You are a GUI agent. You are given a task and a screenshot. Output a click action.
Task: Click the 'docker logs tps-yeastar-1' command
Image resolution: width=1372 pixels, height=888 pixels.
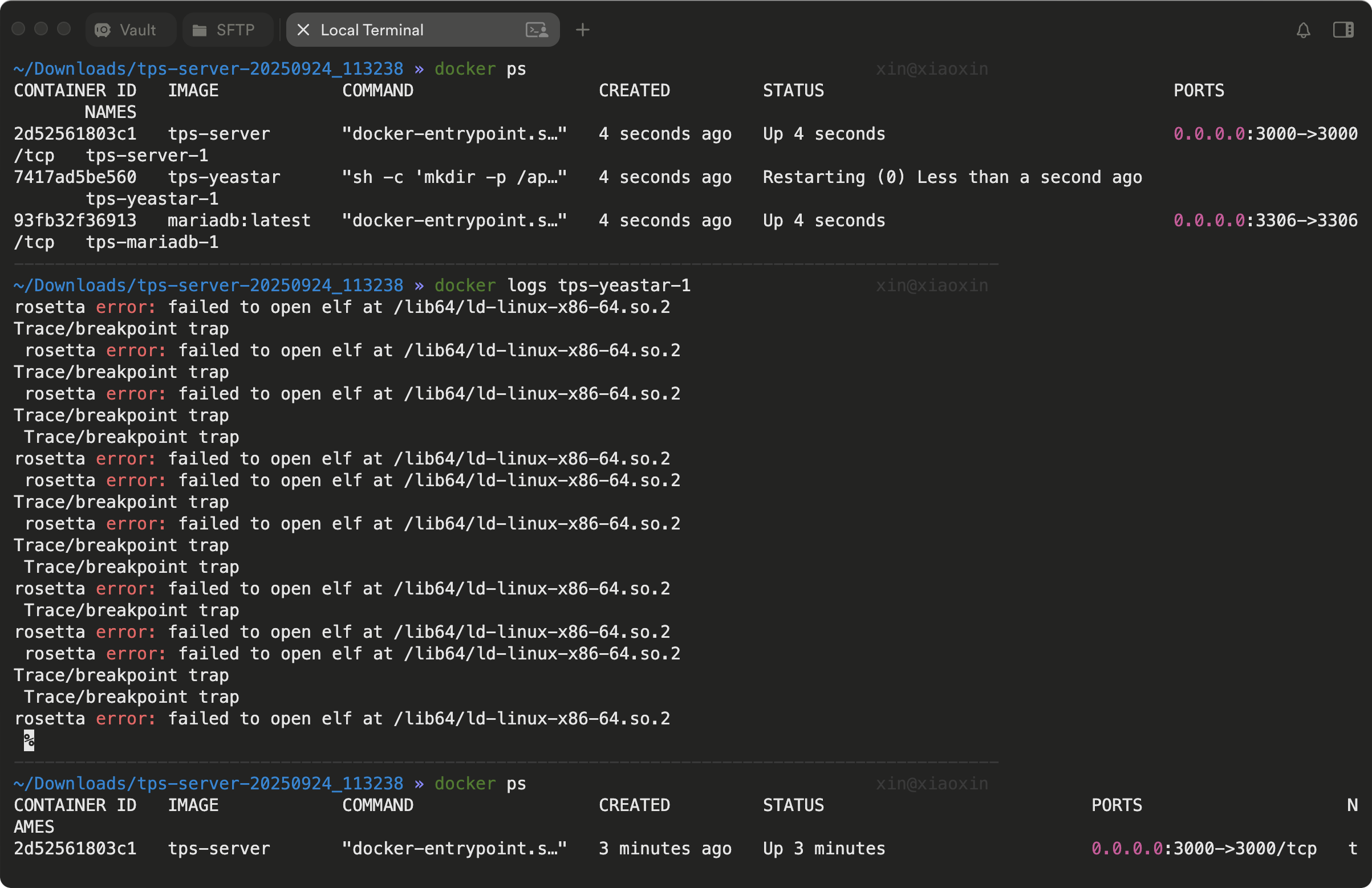[562, 286]
